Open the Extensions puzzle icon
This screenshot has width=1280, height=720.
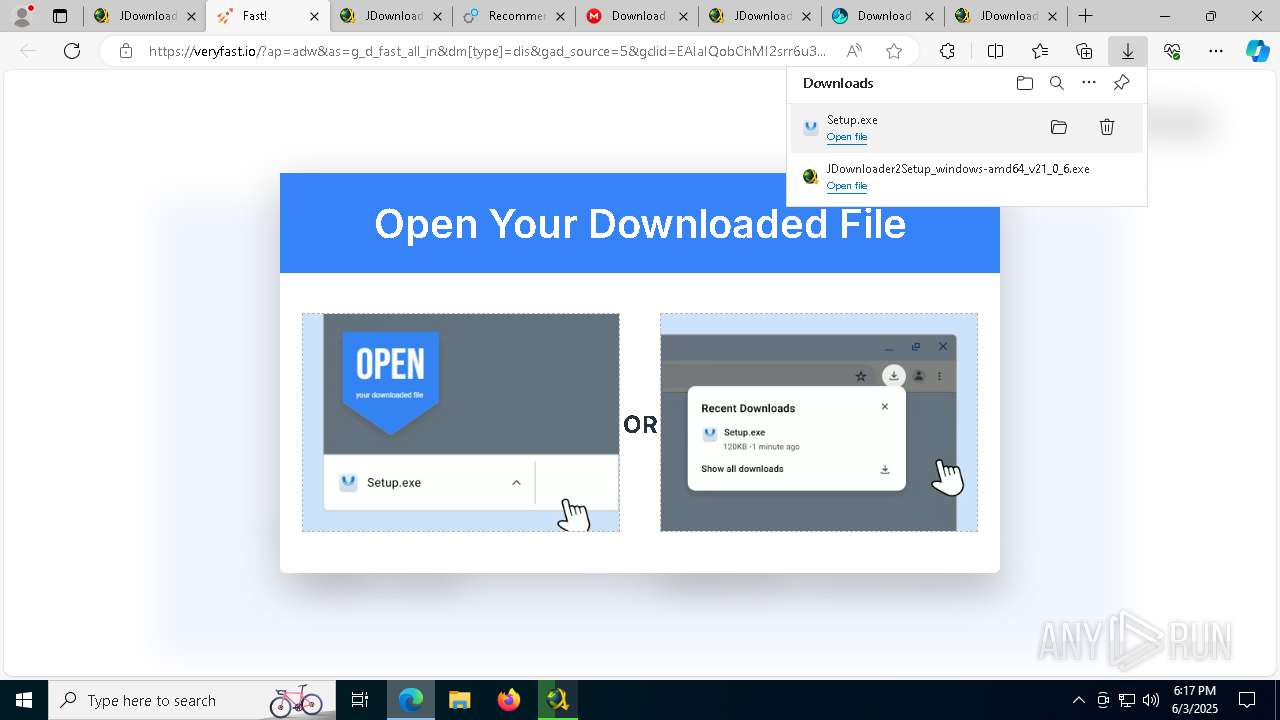pyautogui.click(x=947, y=51)
